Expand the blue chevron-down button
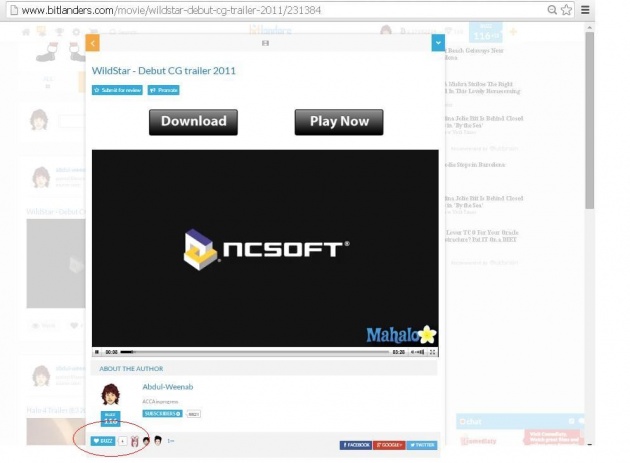630x463 pixels. 438,43
